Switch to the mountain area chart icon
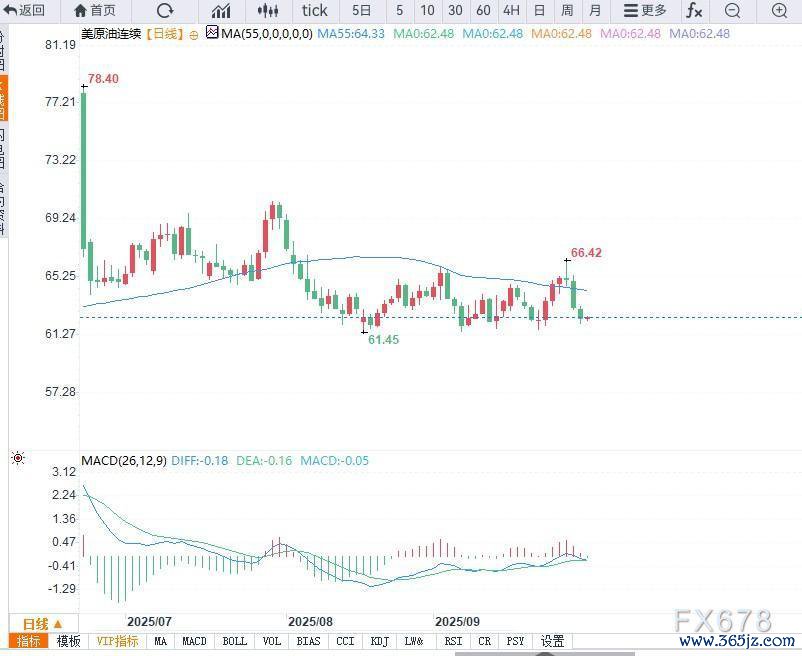Image resolution: width=802 pixels, height=656 pixels. point(221,11)
